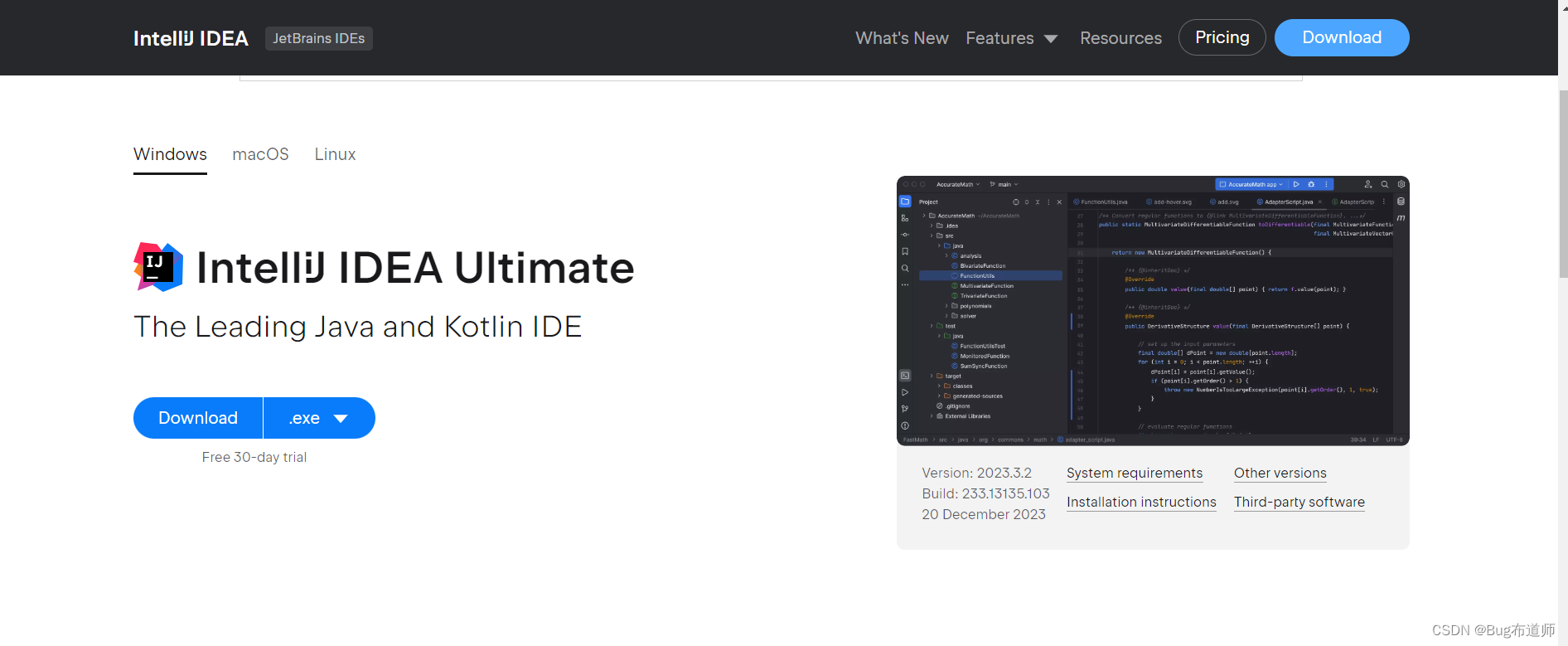Click Git tool window icon in IDE preview sidebar

coord(905,409)
